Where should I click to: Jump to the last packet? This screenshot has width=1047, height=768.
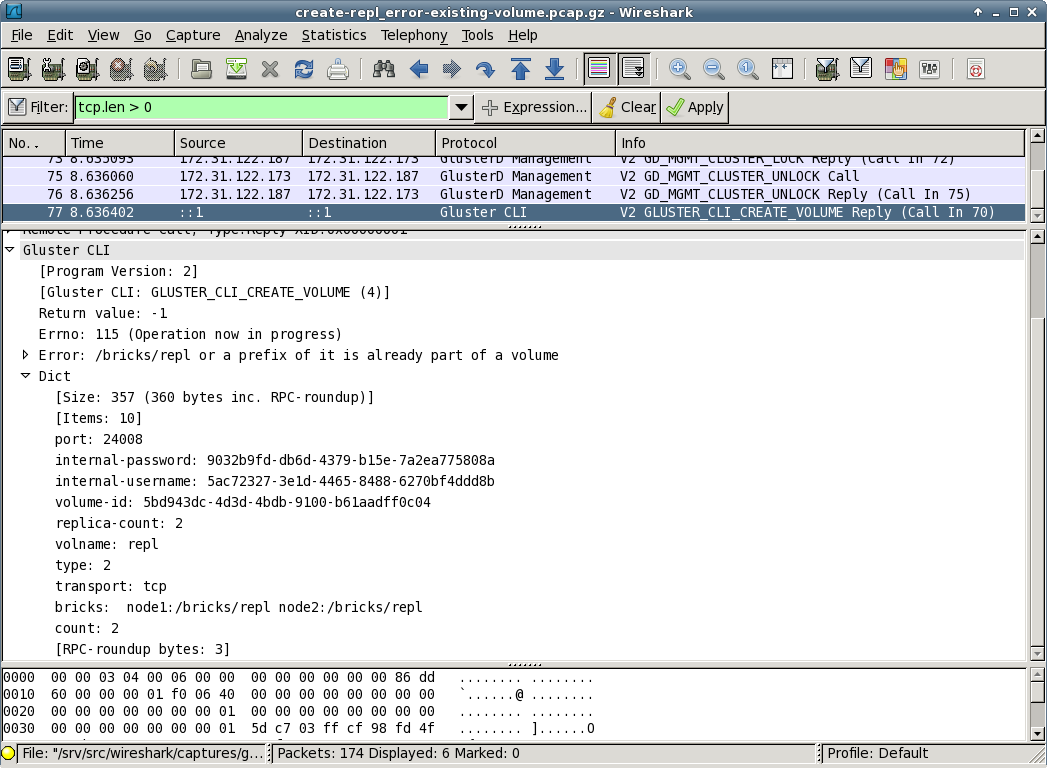tap(554, 69)
